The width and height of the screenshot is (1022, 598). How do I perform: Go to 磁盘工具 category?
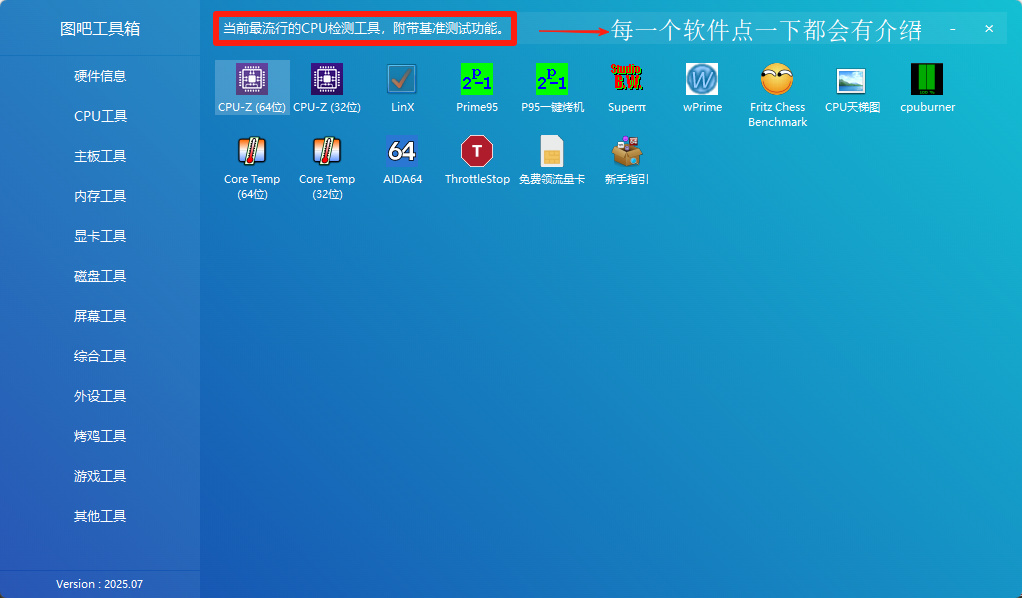click(x=100, y=276)
